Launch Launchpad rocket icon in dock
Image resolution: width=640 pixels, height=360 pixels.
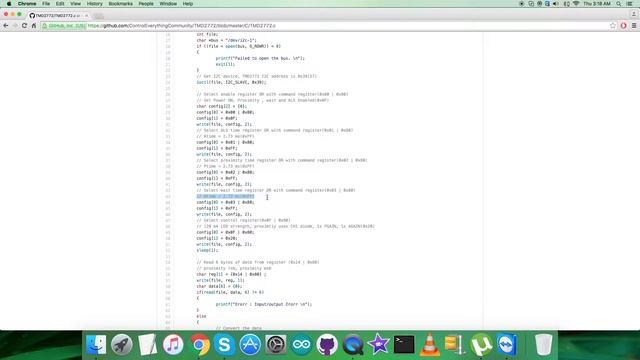point(122,345)
